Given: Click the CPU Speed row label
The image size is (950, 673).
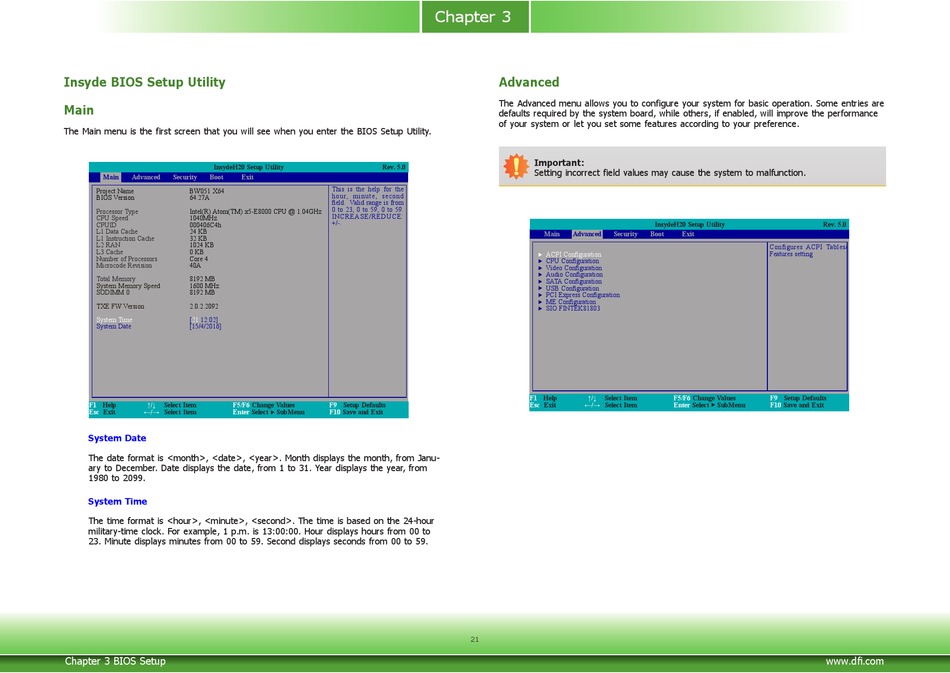Looking at the screenshot, I should point(112,218).
